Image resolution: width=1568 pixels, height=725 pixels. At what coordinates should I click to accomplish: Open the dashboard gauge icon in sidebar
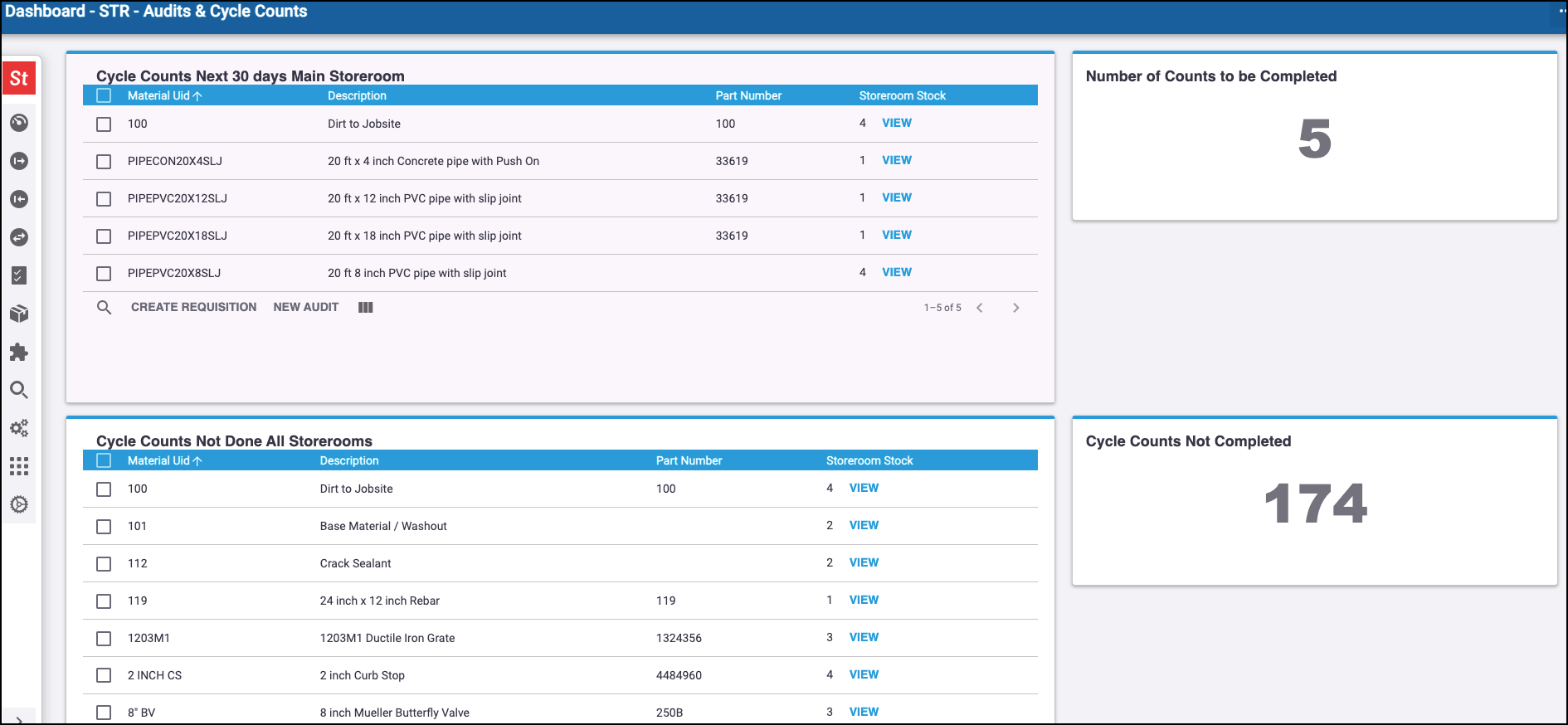19,123
